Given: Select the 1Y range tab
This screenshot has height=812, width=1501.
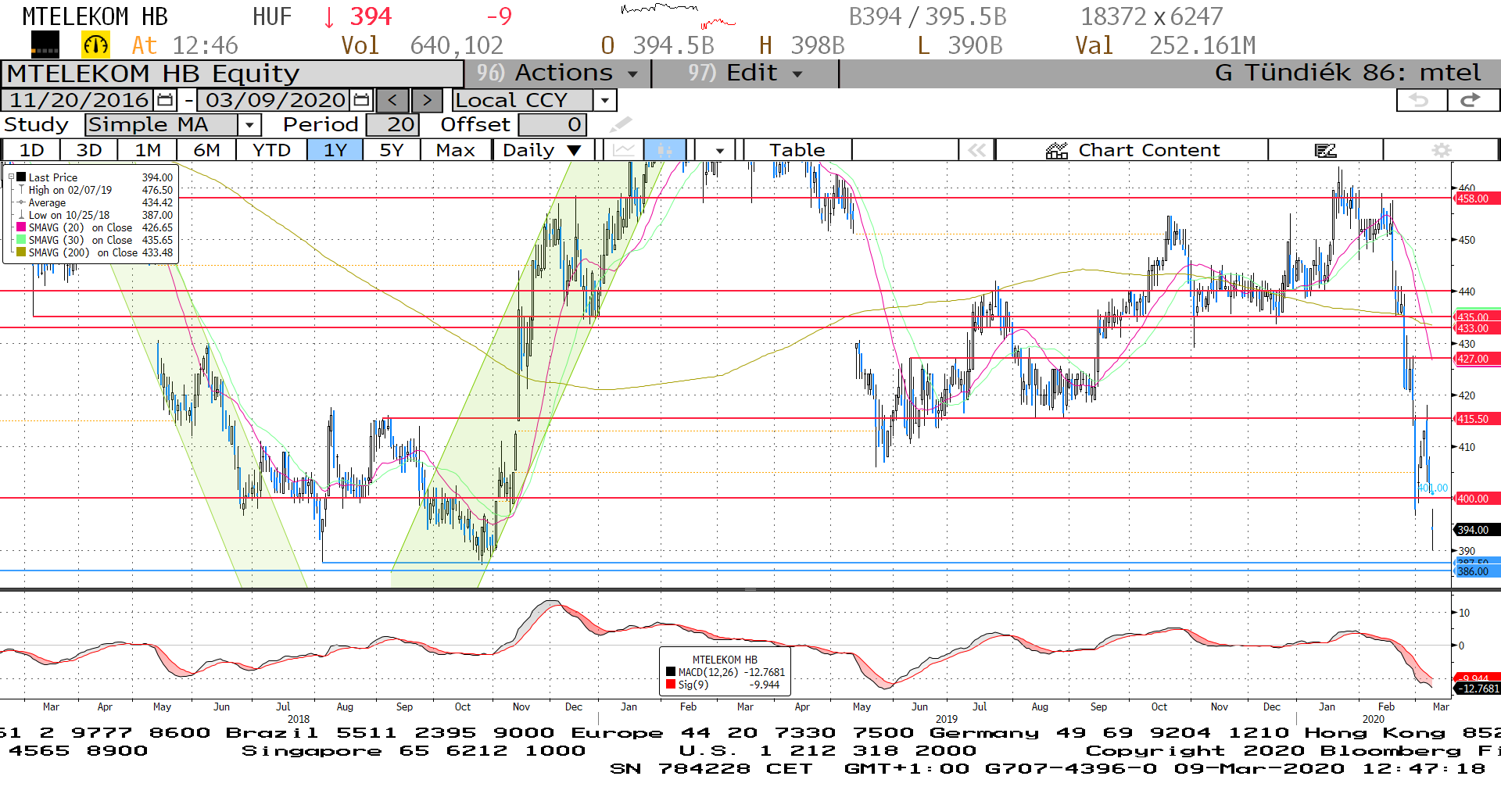Looking at the screenshot, I should pos(335,150).
